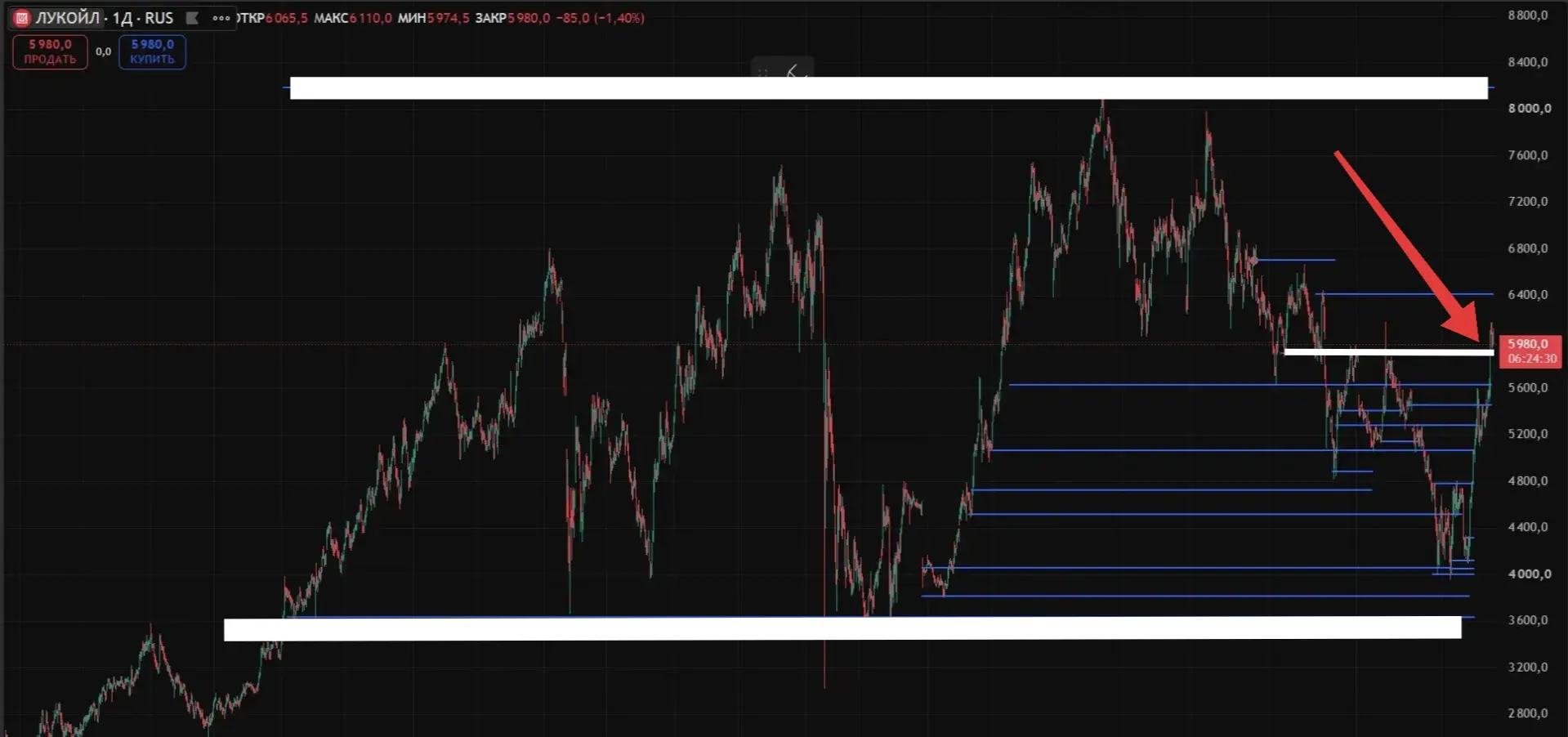Select the upper white rectangle drawing
This screenshot has width=1568, height=737.
889,88
